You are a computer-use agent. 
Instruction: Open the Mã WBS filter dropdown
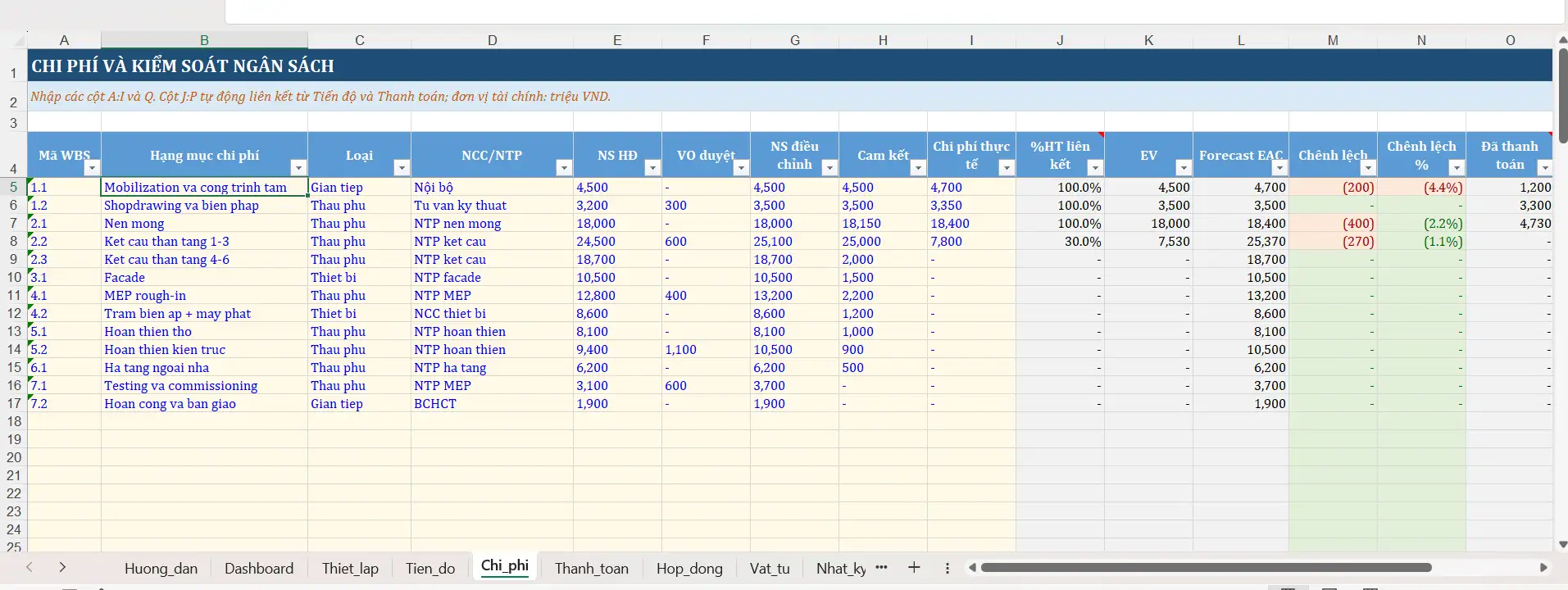pos(92,168)
